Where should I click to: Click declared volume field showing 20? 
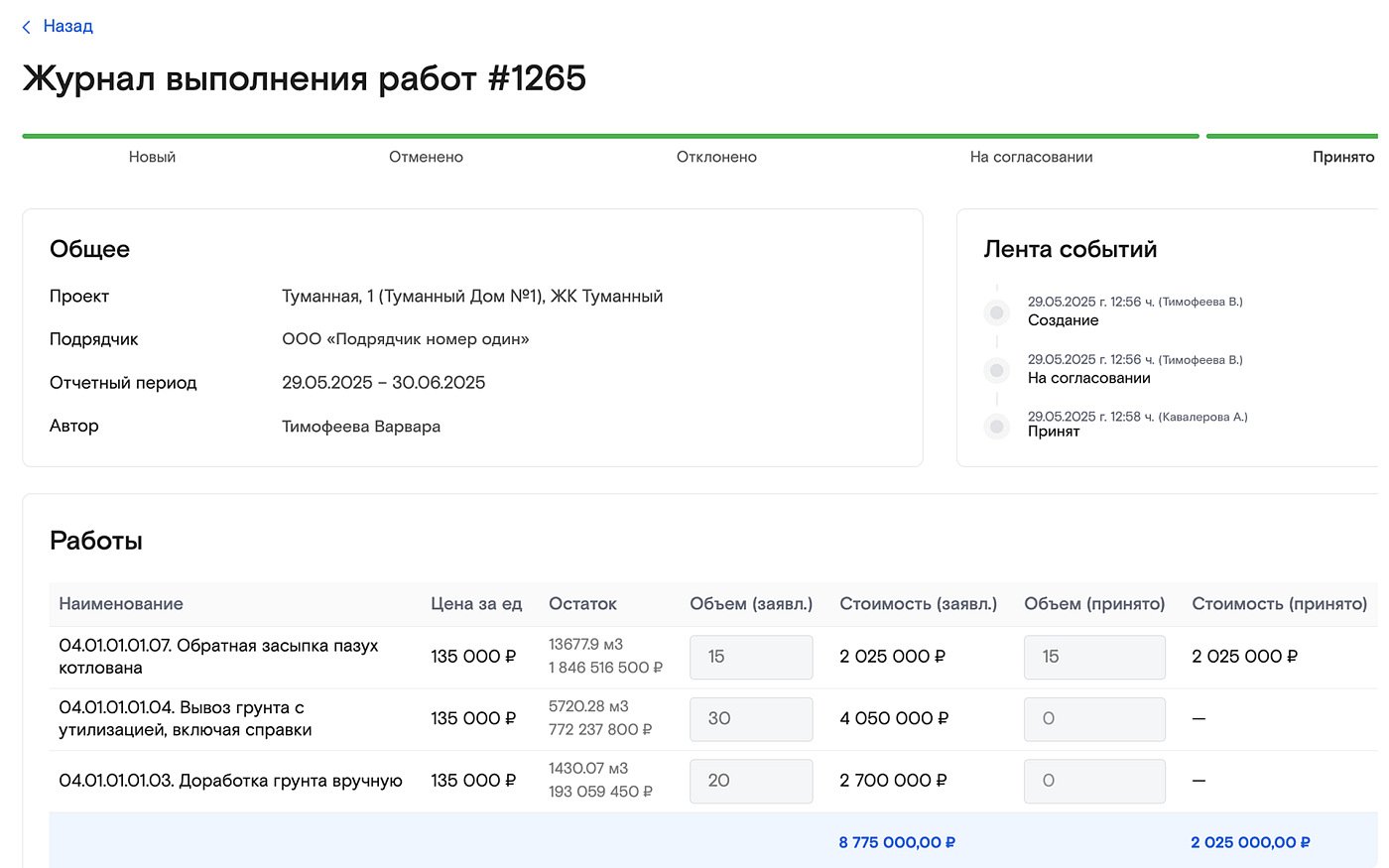pos(751,781)
